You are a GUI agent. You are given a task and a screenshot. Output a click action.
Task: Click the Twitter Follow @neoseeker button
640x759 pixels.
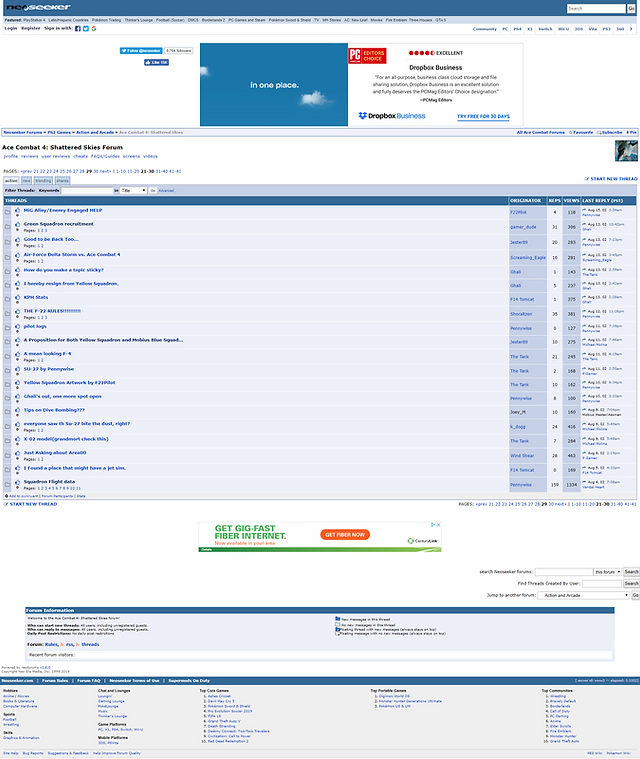click(141, 50)
